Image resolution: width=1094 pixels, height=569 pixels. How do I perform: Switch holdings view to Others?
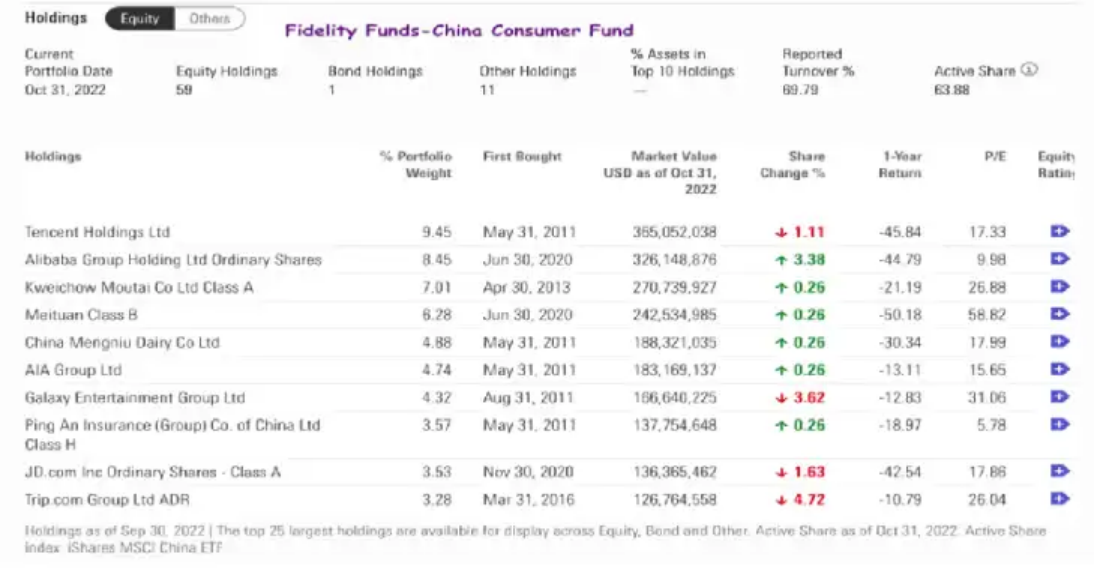coord(209,19)
